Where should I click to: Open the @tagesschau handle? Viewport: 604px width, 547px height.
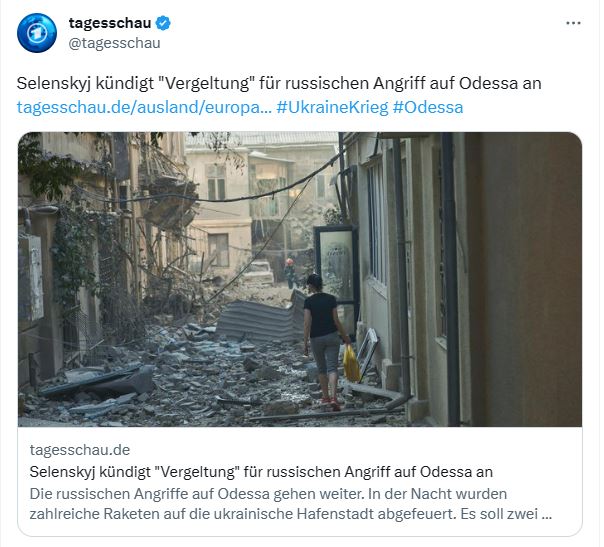click(114, 43)
